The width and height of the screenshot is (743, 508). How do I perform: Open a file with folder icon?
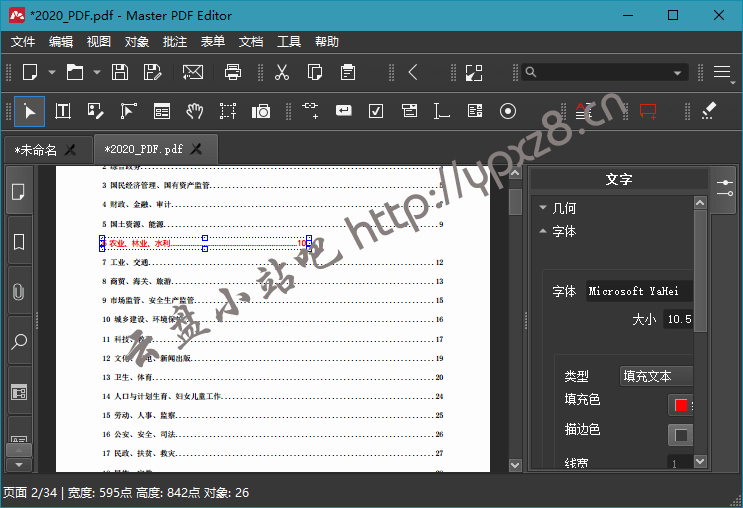[75, 73]
